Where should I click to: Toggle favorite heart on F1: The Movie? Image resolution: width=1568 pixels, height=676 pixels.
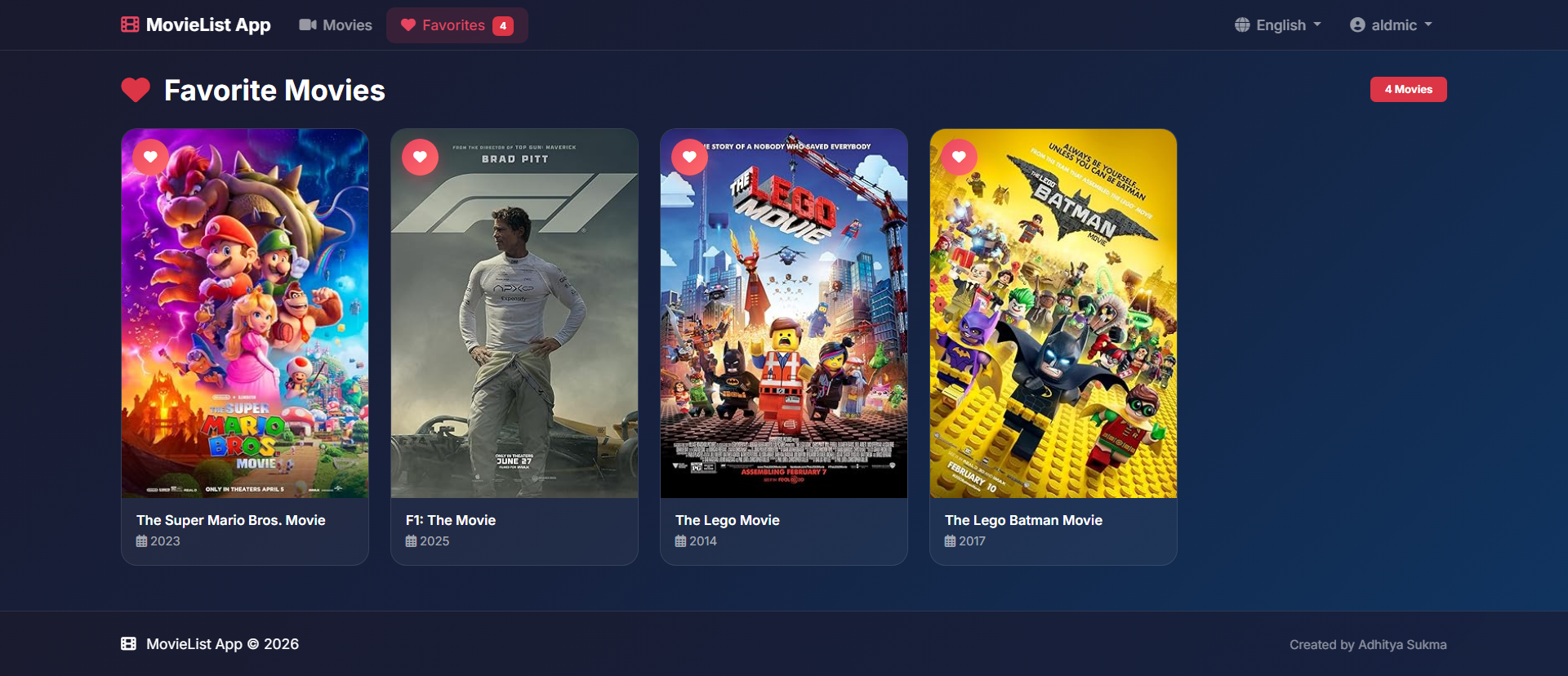[421, 157]
